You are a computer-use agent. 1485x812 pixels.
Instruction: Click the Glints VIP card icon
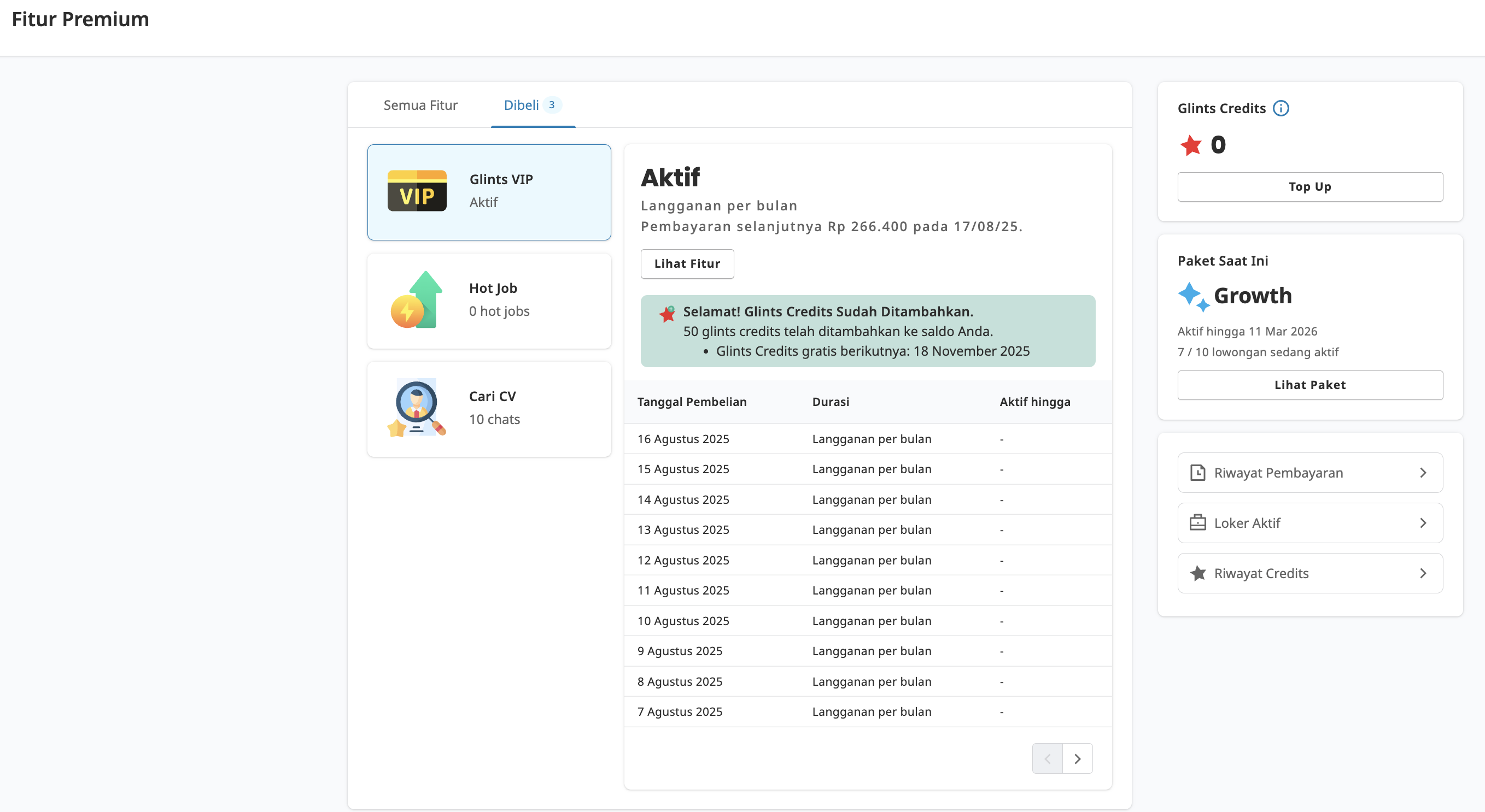tap(417, 191)
